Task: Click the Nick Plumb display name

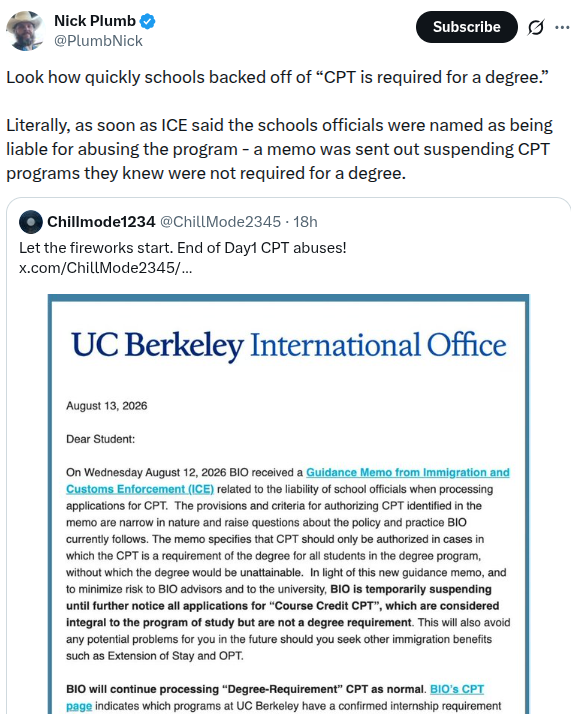Action: 95,21
